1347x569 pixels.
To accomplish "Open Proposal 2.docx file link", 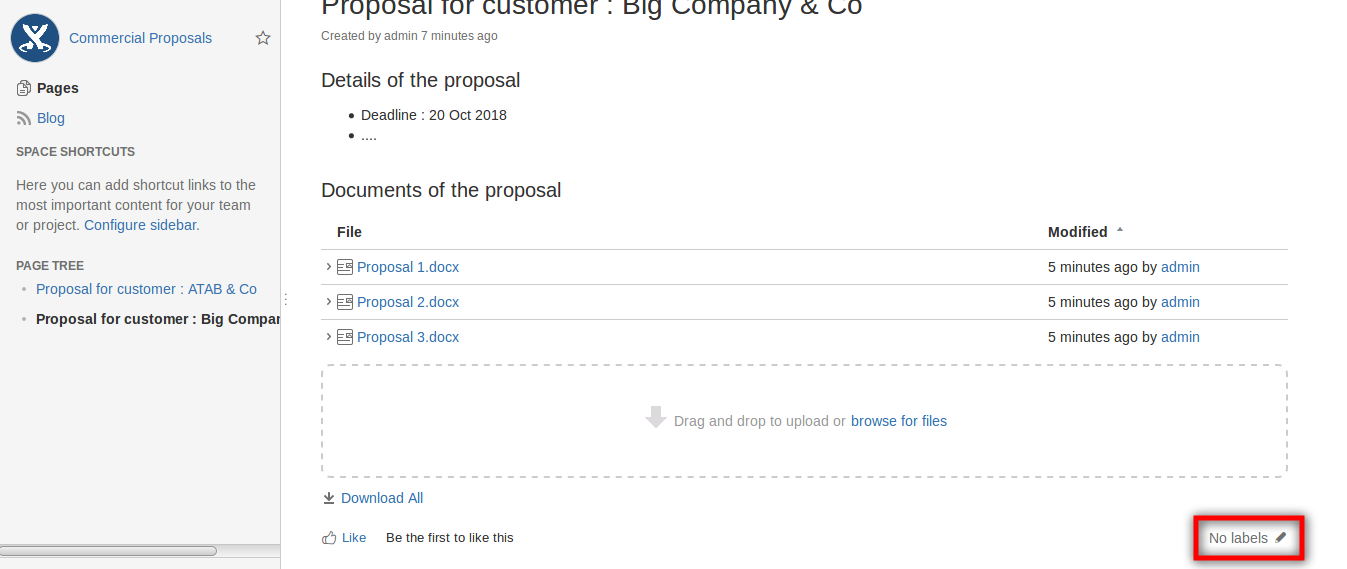I will 408,302.
